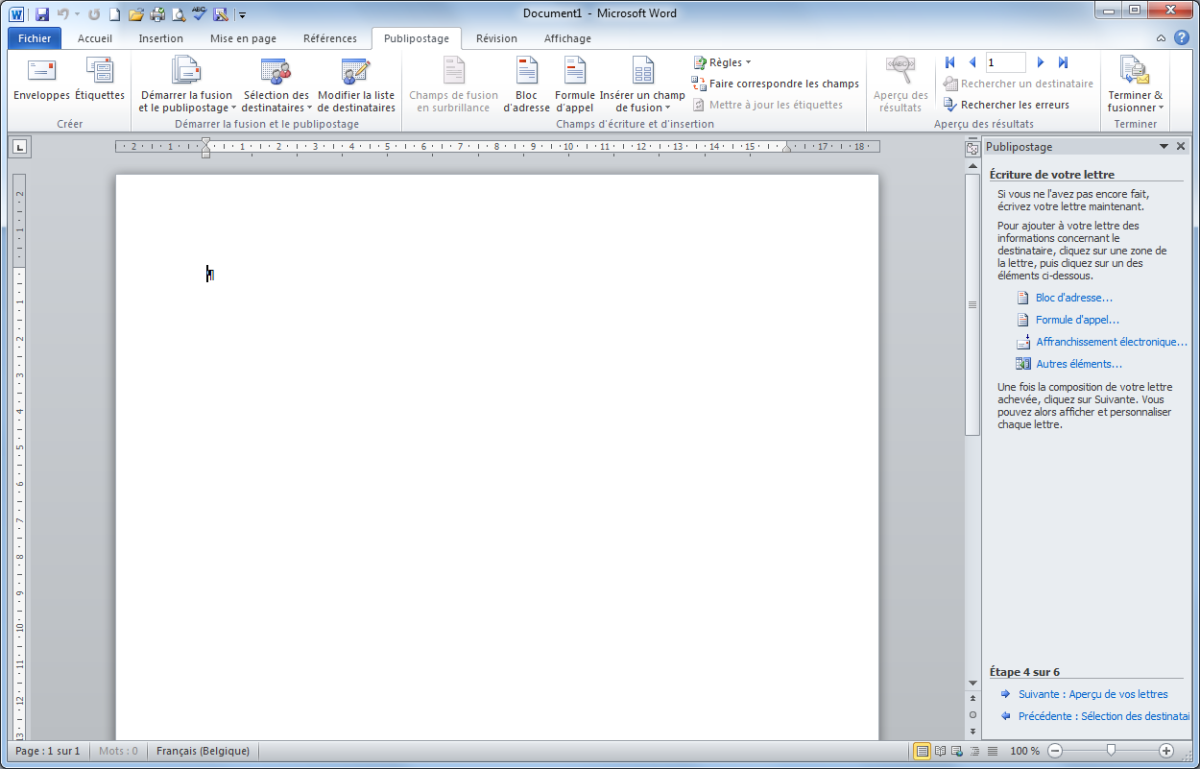The image size is (1200, 769).
Task: Open a file using the yellow folder icon
Action: click(x=136, y=14)
